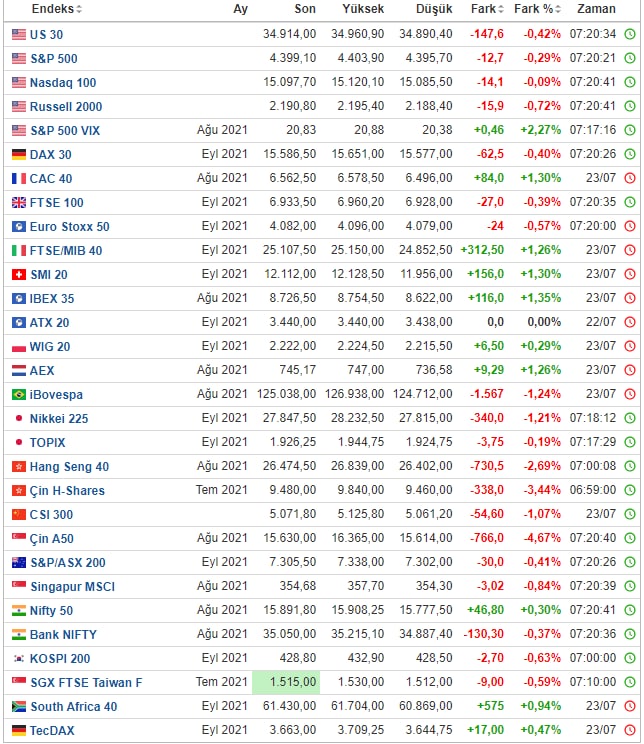Click the Italian flag beside FTSE/MIB 40

point(19,251)
